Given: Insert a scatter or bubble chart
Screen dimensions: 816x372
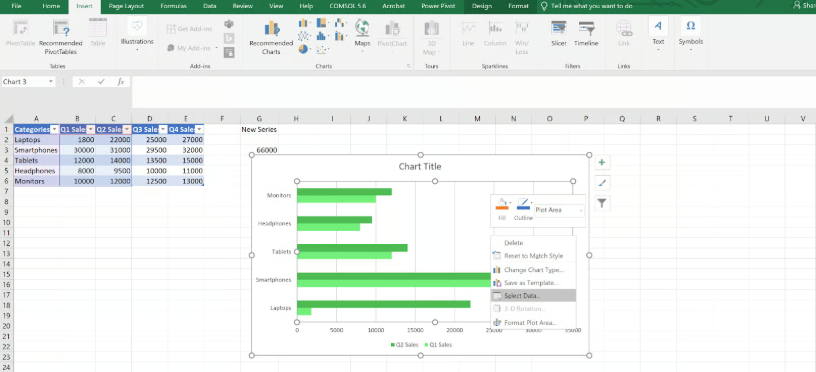Looking at the screenshot, I should pos(323,49).
